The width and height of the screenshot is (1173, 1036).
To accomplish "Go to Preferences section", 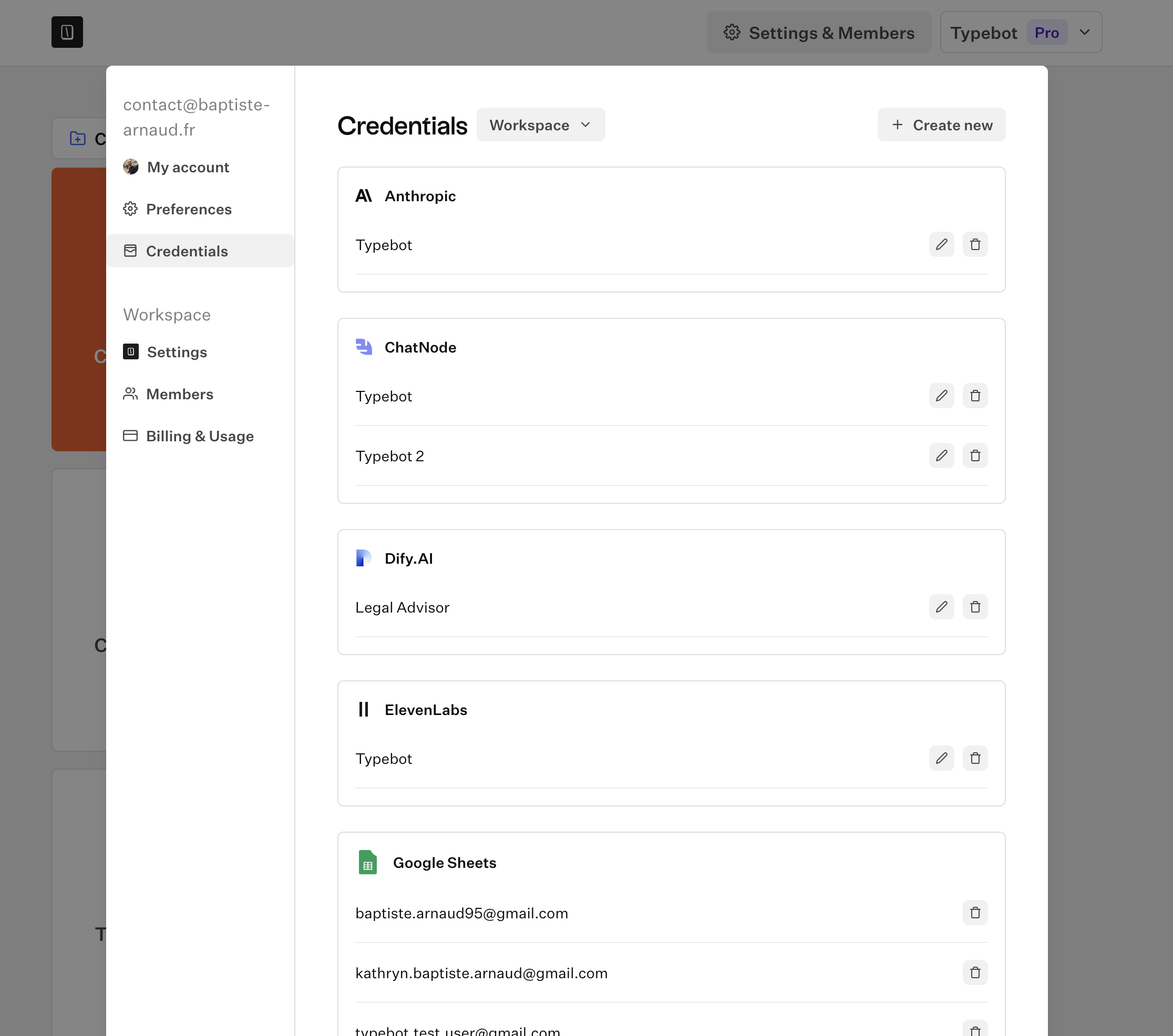I will (x=188, y=210).
